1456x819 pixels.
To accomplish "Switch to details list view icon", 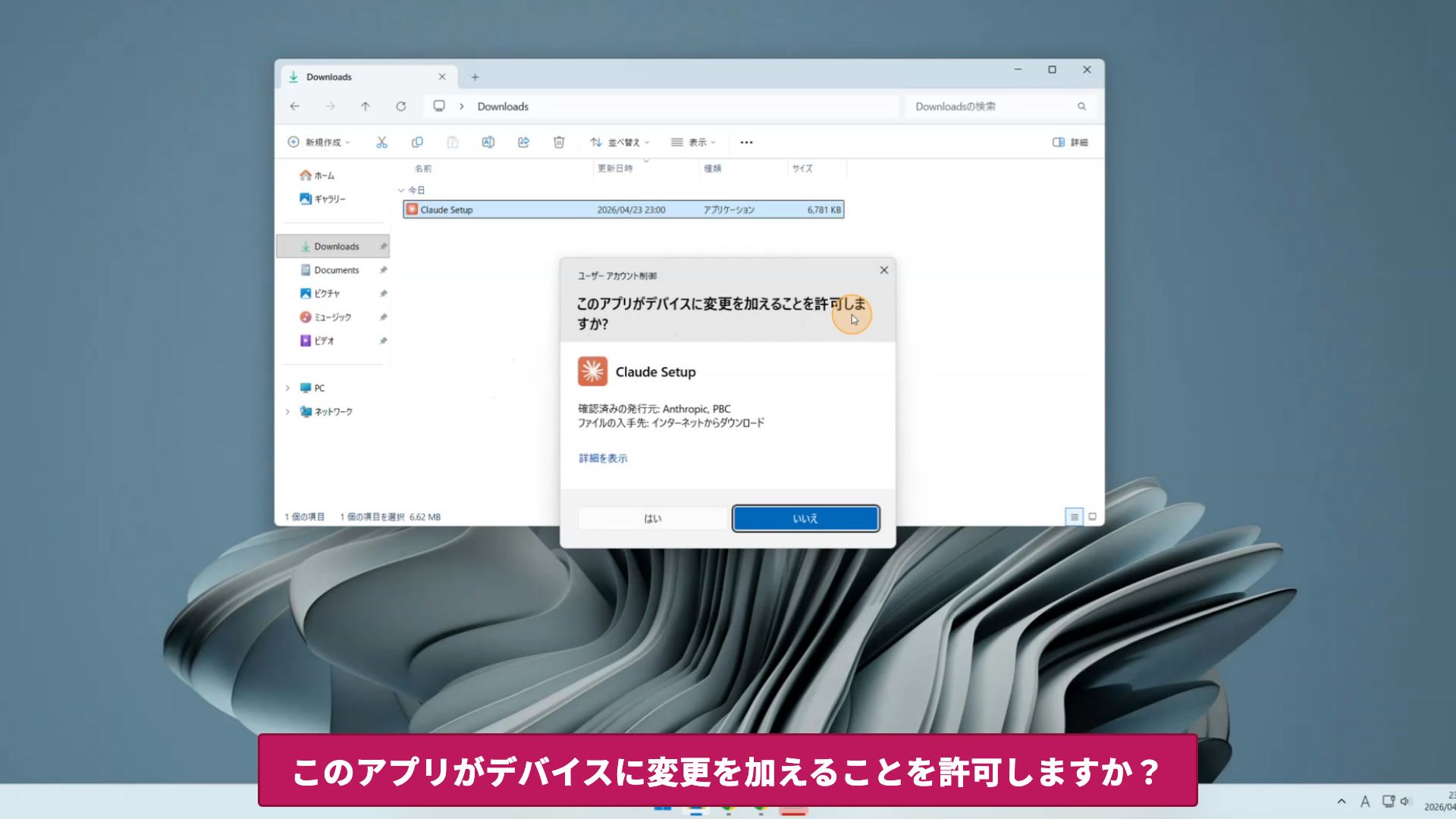I will tap(1074, 516).
